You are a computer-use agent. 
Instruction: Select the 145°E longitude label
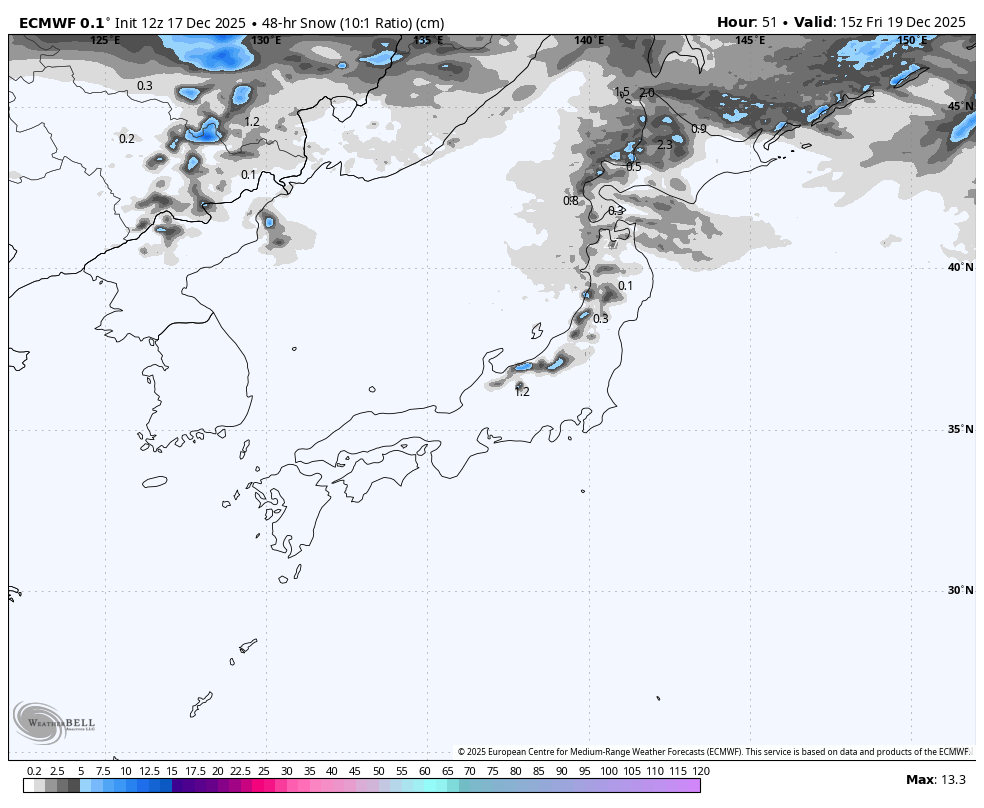click(x=750, y=40)
